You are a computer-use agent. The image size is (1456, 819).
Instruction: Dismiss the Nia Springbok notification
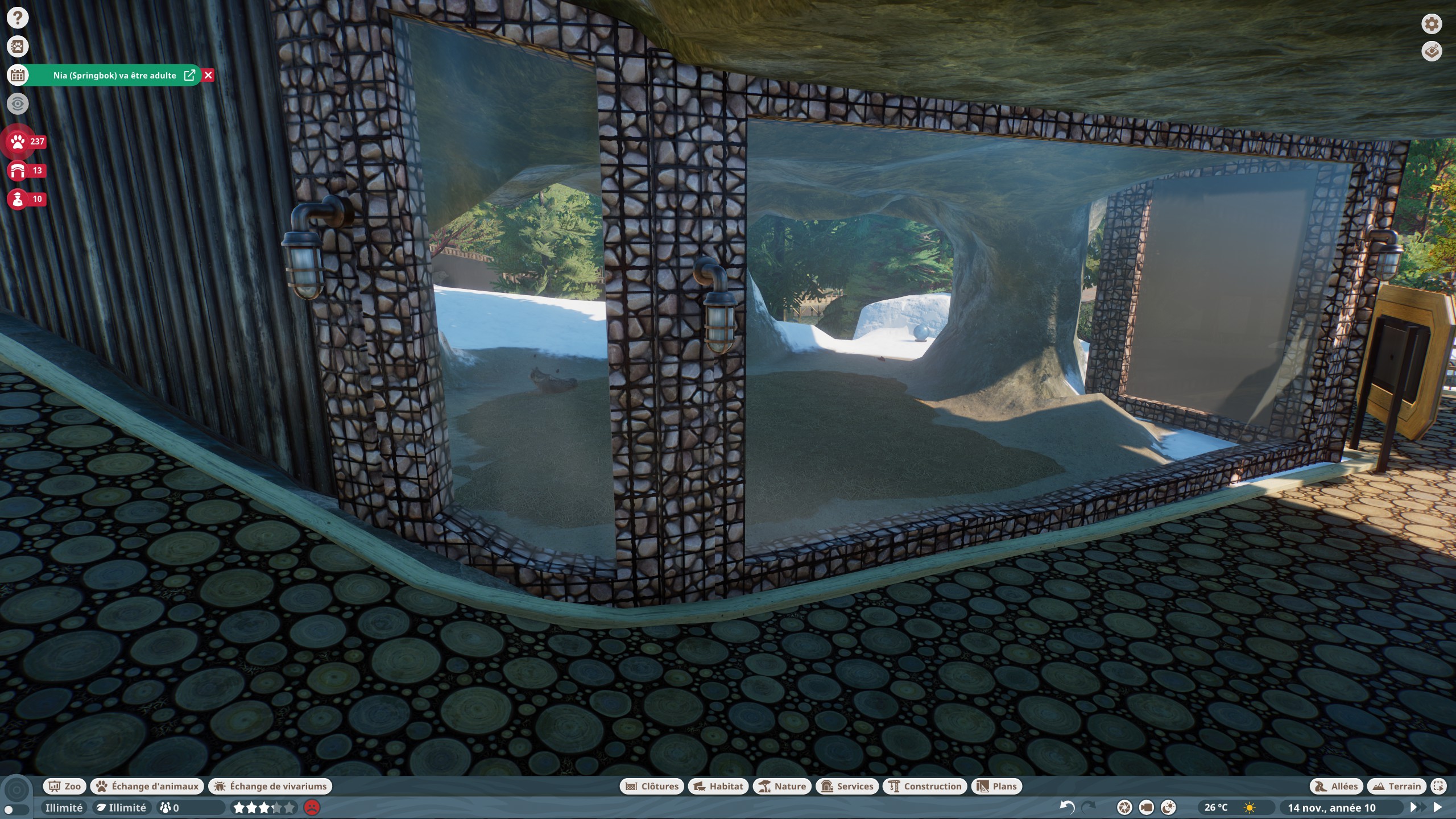[x=208, y=75]
